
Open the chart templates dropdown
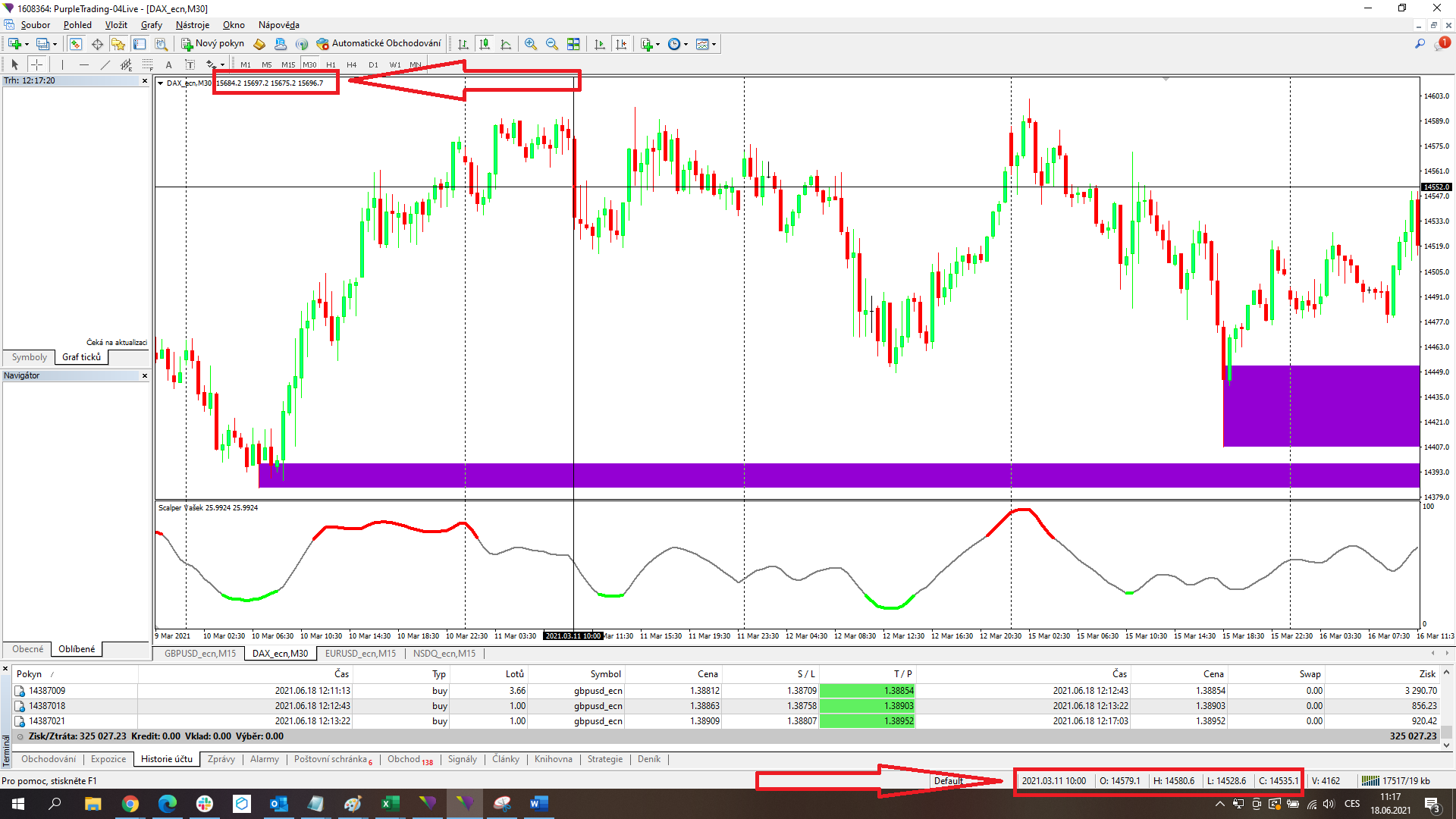click(x=714, y=44)
